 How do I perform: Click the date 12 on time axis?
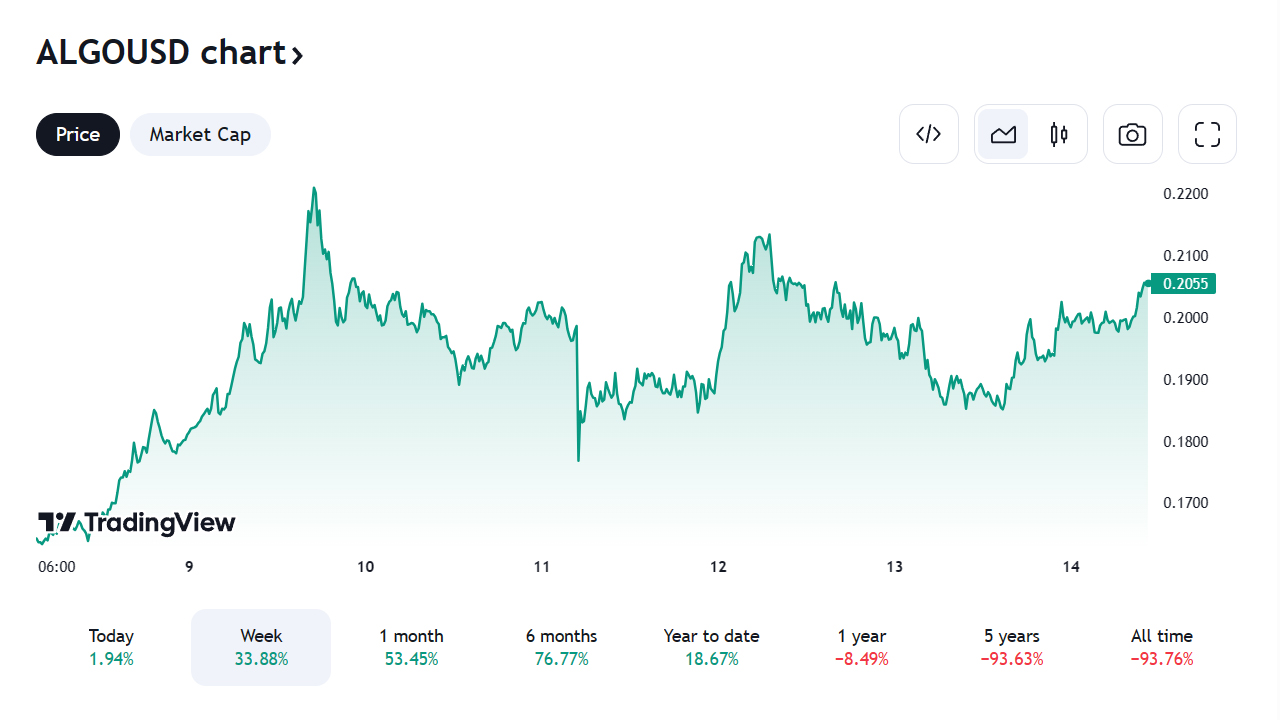718,567
